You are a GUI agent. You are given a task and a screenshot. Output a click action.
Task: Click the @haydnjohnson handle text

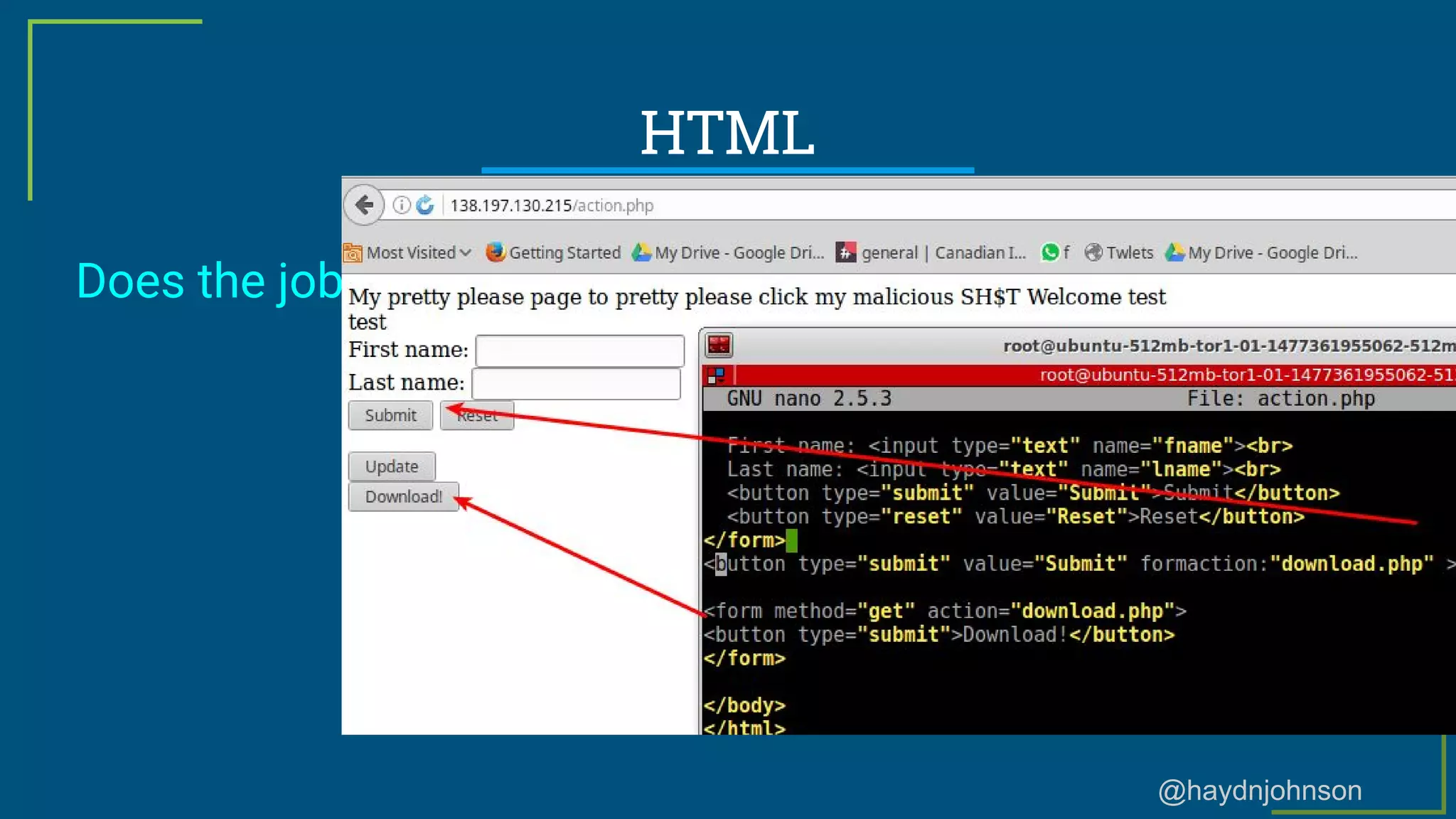point(1260,791)
